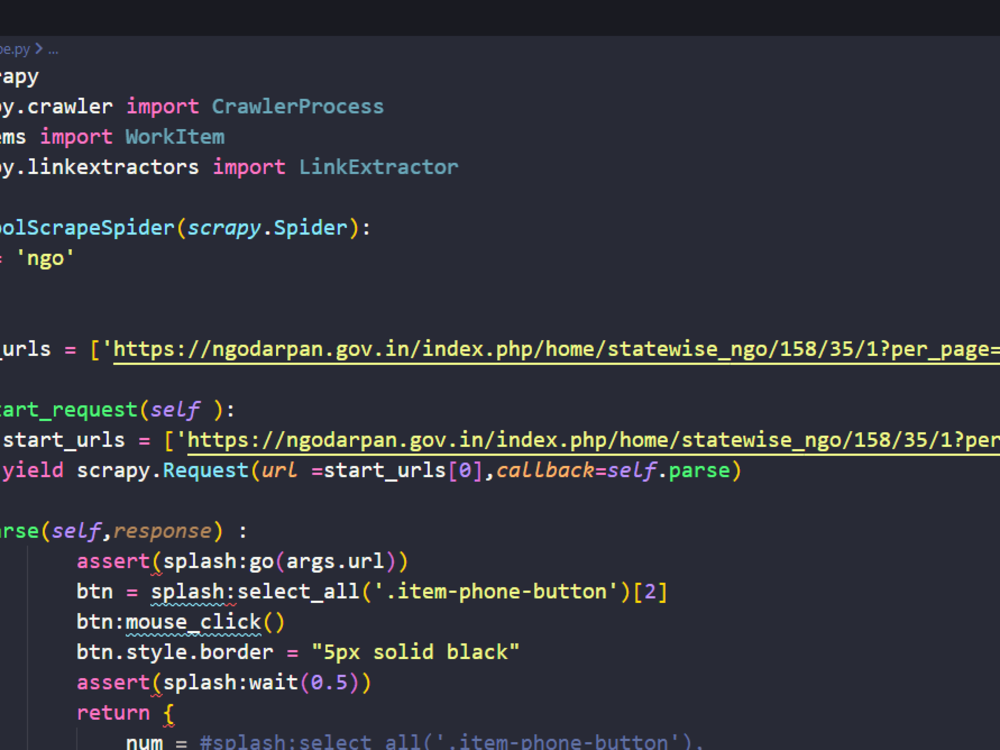Click 'assert' on the splash:wait line
Viewport: 1000px width, 750px height.
point(113,683)
